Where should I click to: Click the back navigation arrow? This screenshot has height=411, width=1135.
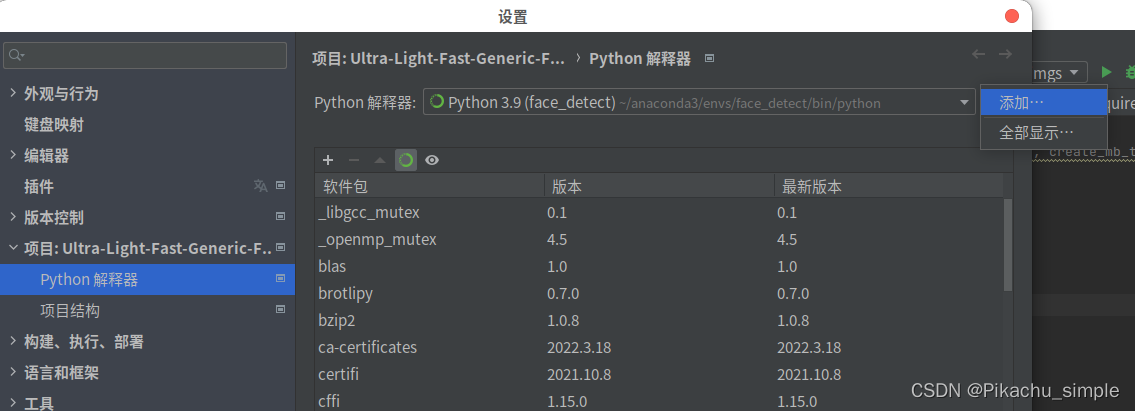coord(978,55)
